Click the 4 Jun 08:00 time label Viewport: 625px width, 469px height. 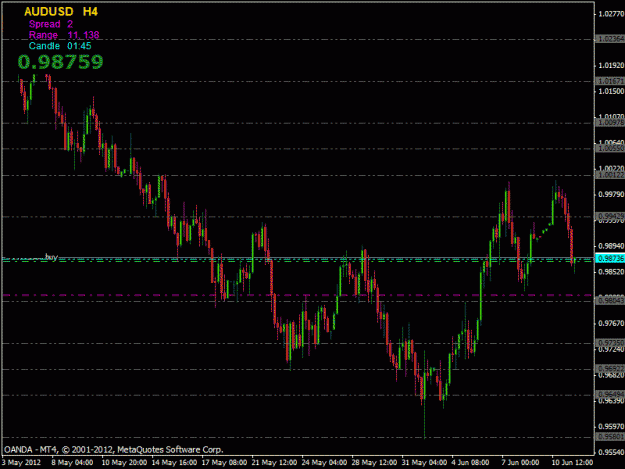[x=470, y=463]
